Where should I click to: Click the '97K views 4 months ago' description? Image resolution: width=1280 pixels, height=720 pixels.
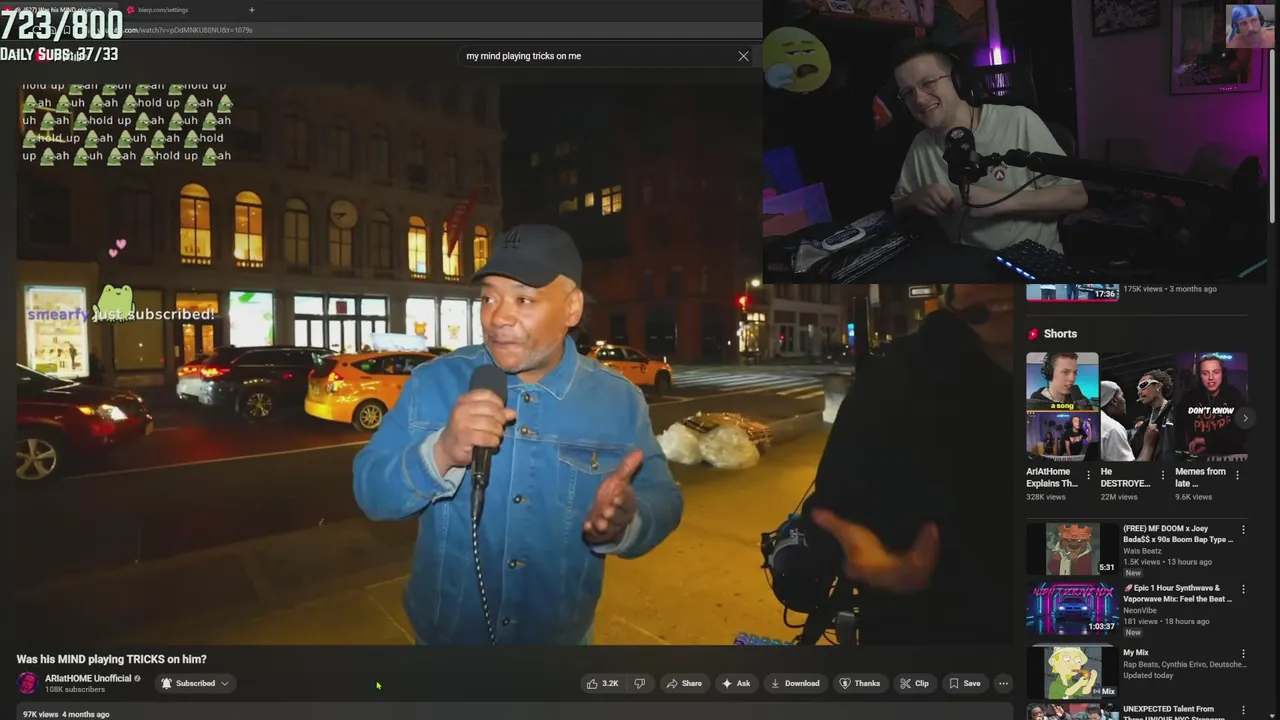66,714
